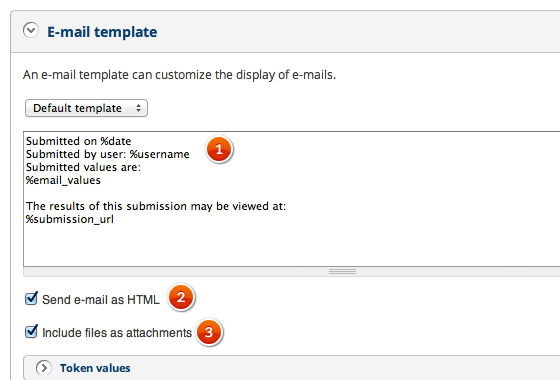Click the 'Submitted on %date' line
The width and height of the screenshot is (560, 380).
coord(79,141)
